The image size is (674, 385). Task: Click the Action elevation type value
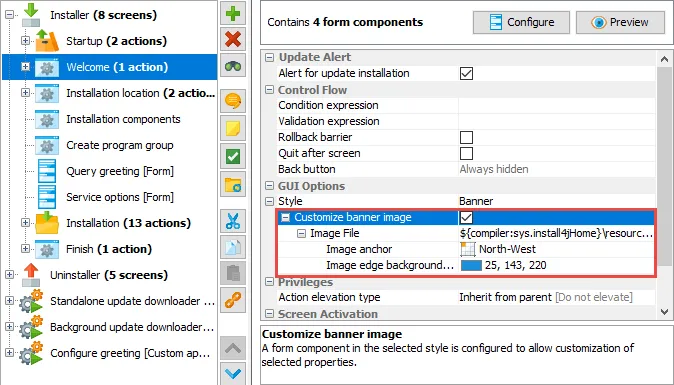coord(546,297)
